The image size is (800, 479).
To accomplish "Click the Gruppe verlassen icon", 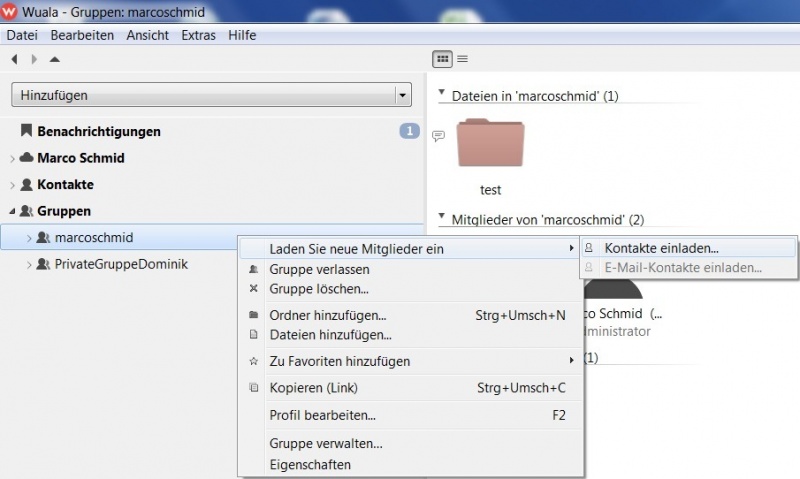I will (254, 269).
